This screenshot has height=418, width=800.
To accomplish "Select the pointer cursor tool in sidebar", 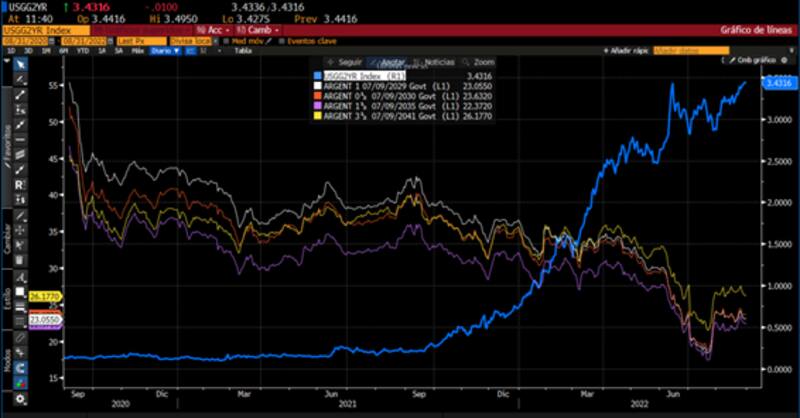I will [20, 64].
